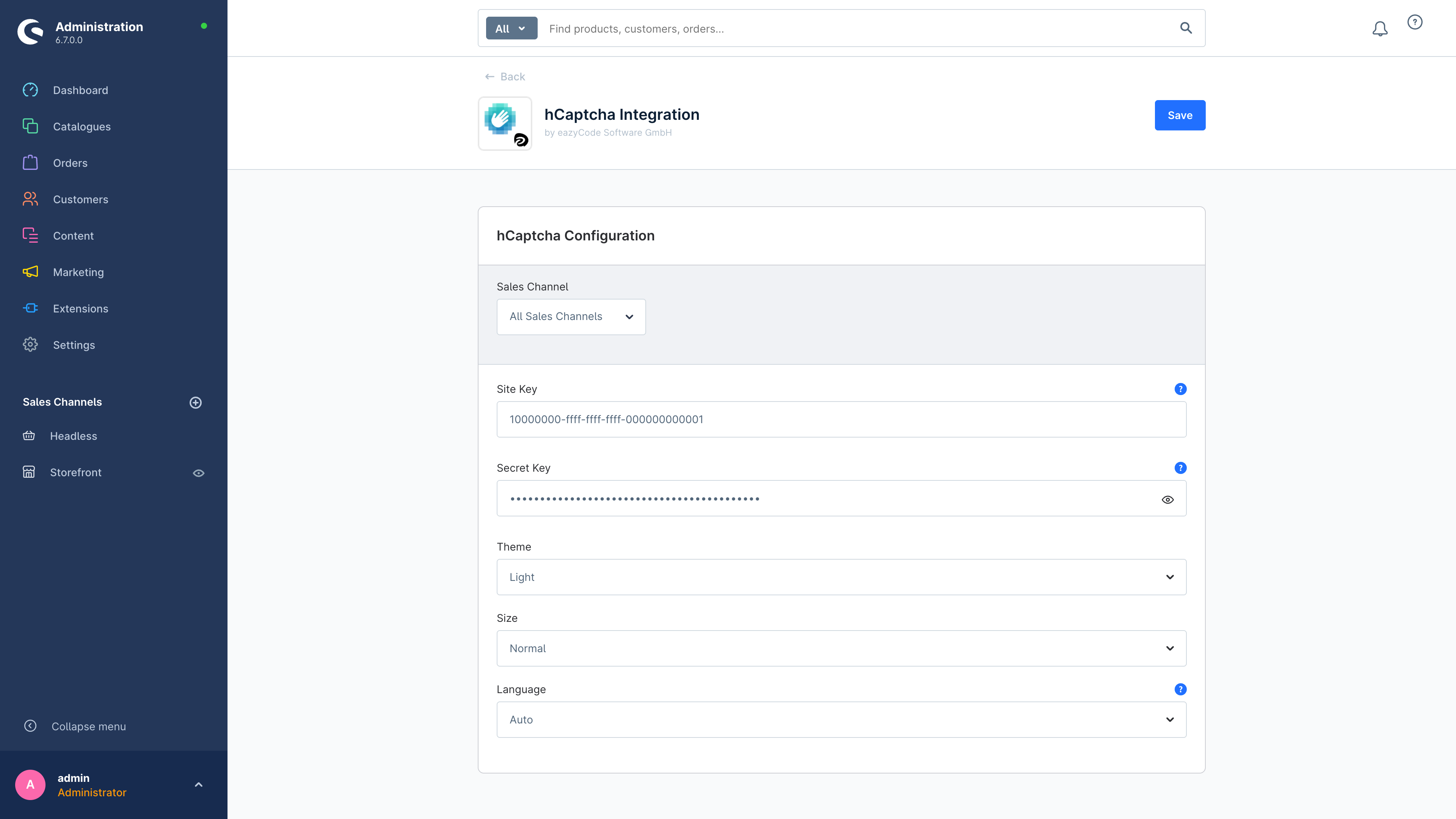This screenshot has width=1456, height=819.
Task: Expand the Theme dropdown showing Light
Action: point(841,577)
